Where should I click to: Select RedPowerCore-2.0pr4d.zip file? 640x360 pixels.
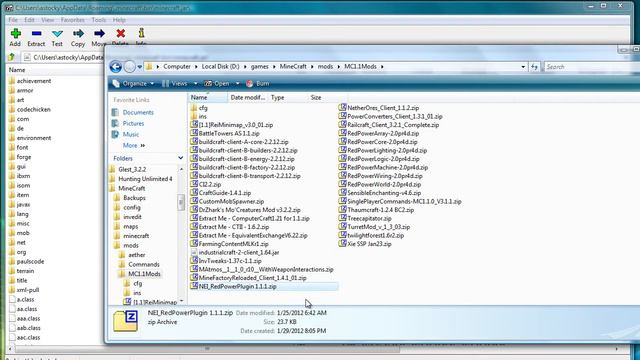click(x=378, y=142)
